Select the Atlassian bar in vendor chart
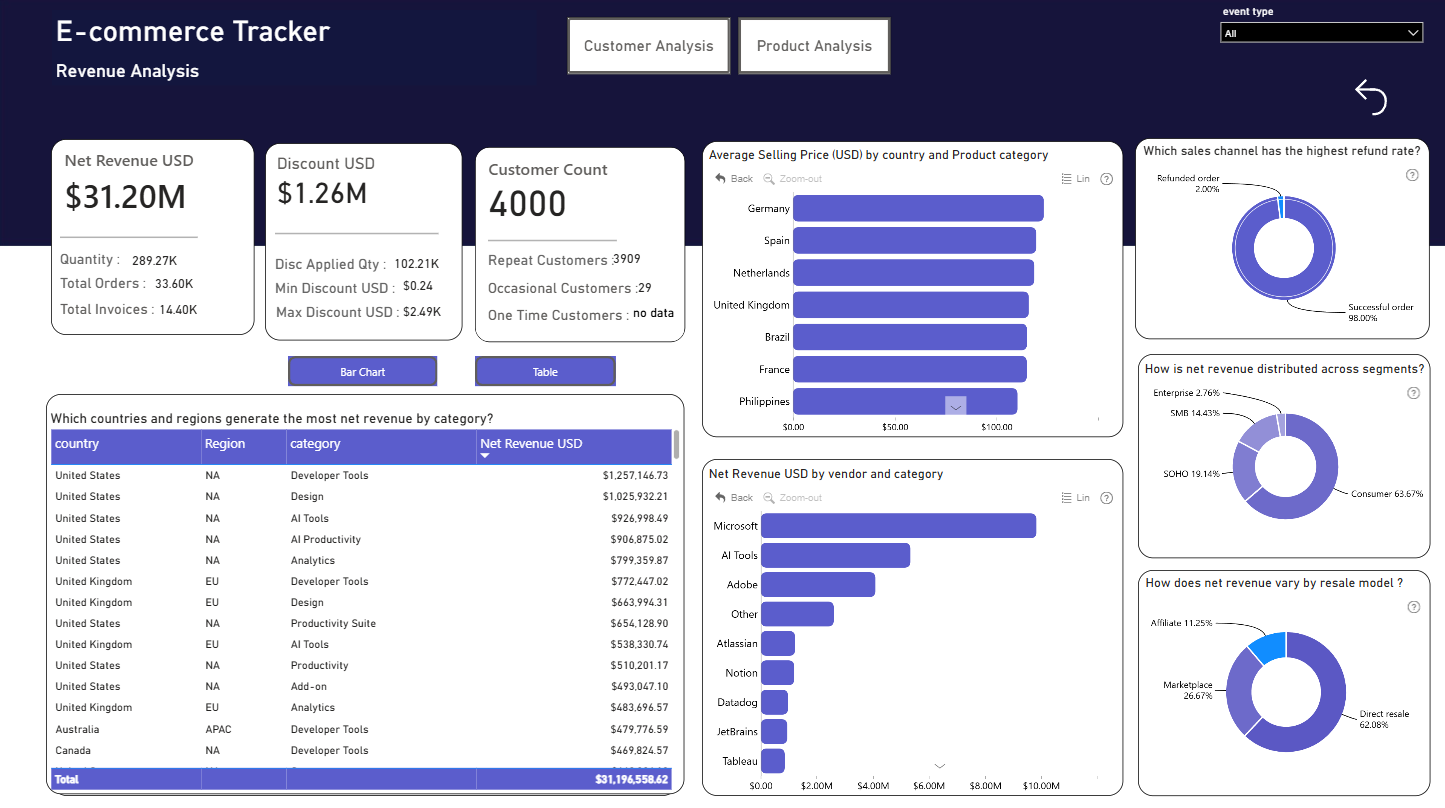The image size is (1445, 808). [778, 643]
